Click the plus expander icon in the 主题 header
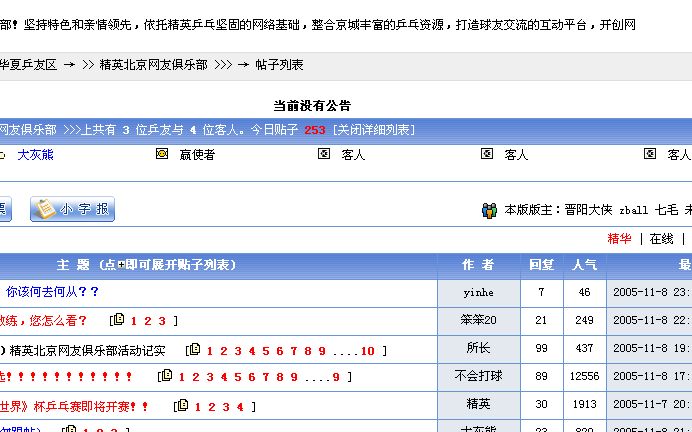 tap(121, 265)
